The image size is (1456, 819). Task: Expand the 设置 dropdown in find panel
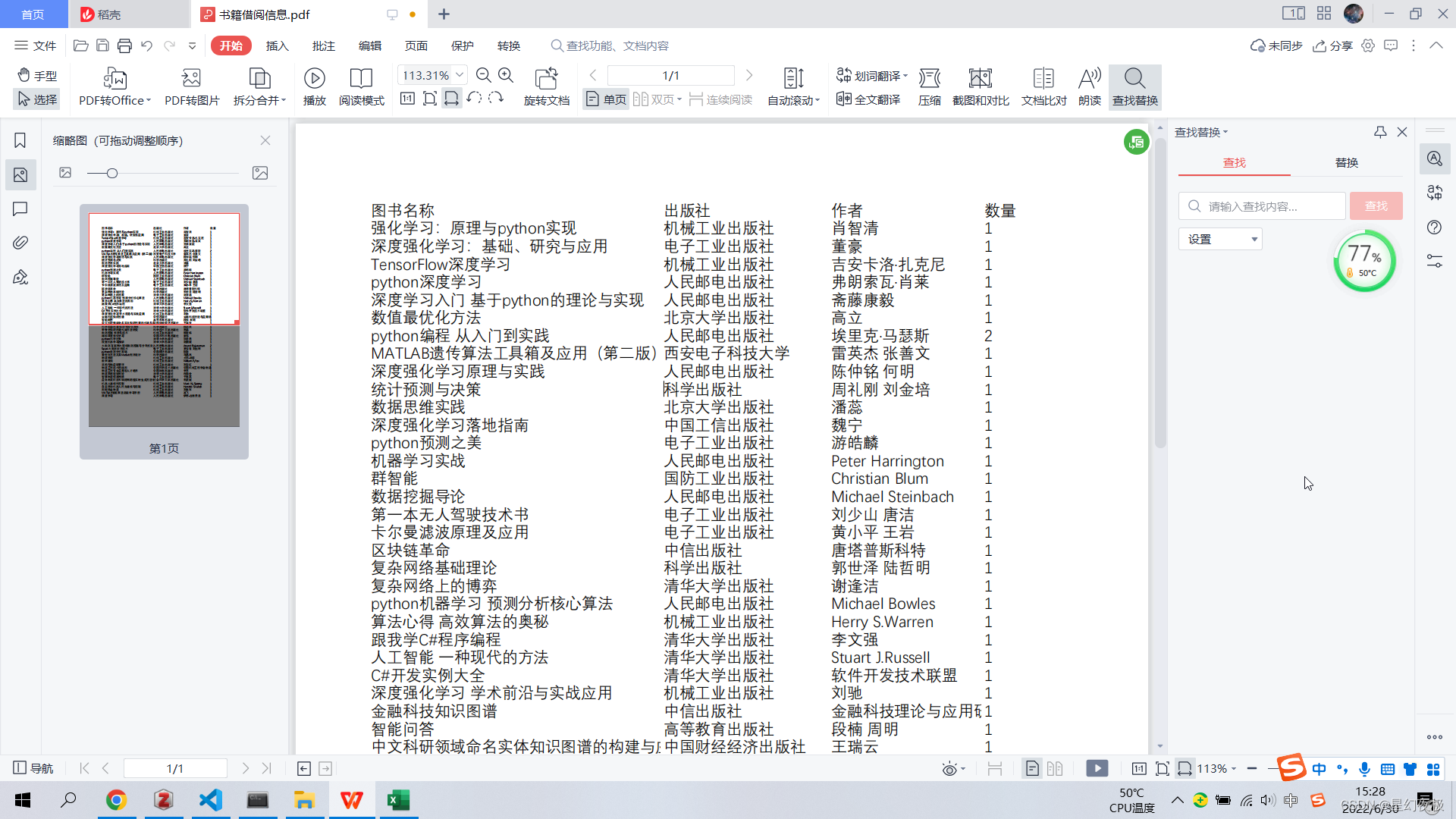coord(1219,238)
